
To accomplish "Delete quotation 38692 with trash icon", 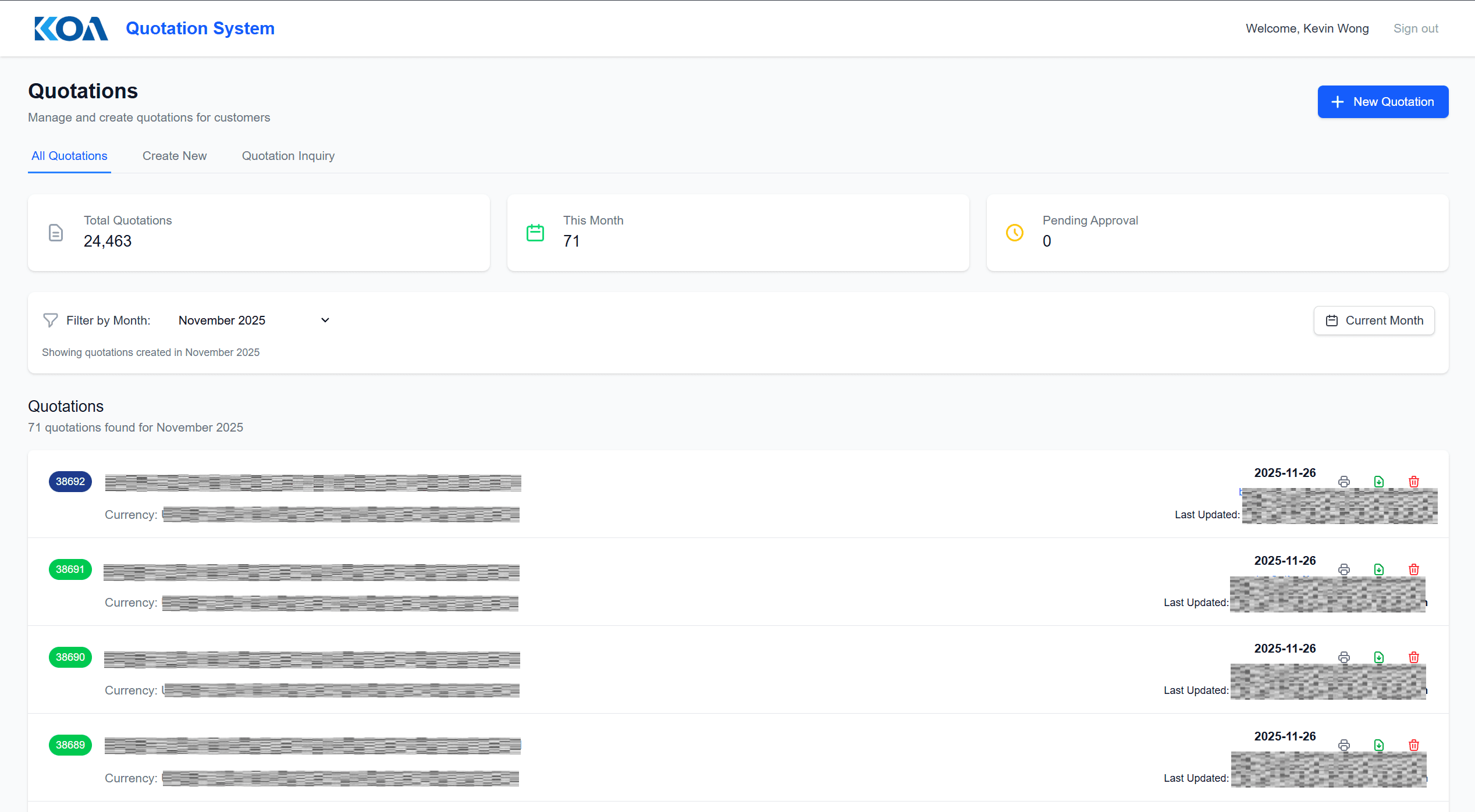I will [x=1413, y=482].
